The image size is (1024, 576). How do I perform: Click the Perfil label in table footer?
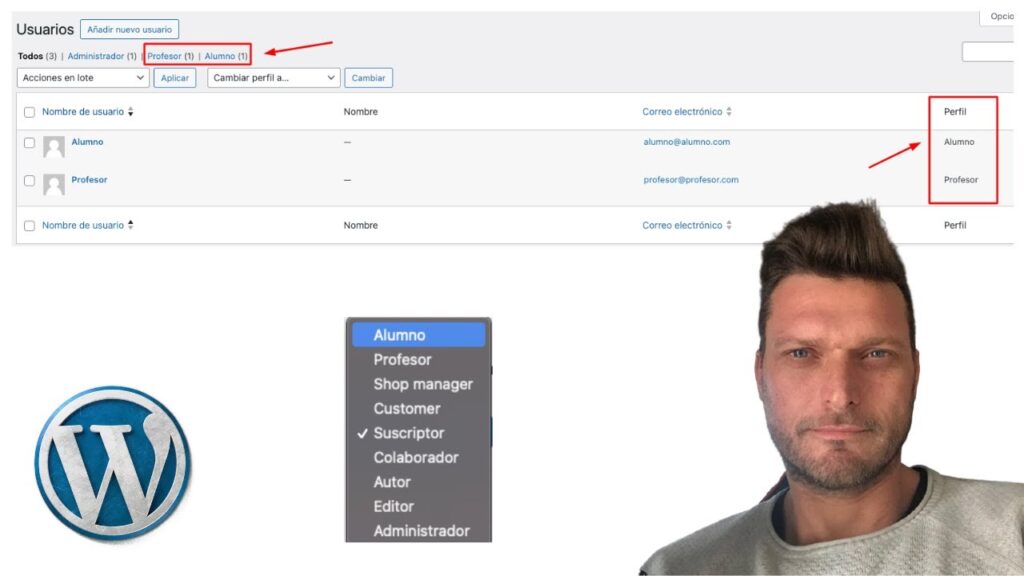(x=955, y=225)
